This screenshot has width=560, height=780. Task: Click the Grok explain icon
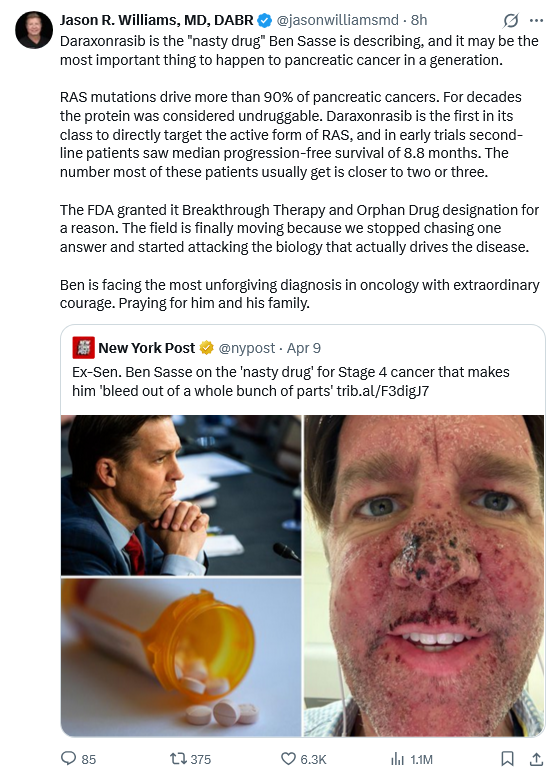tap(510, 20)
